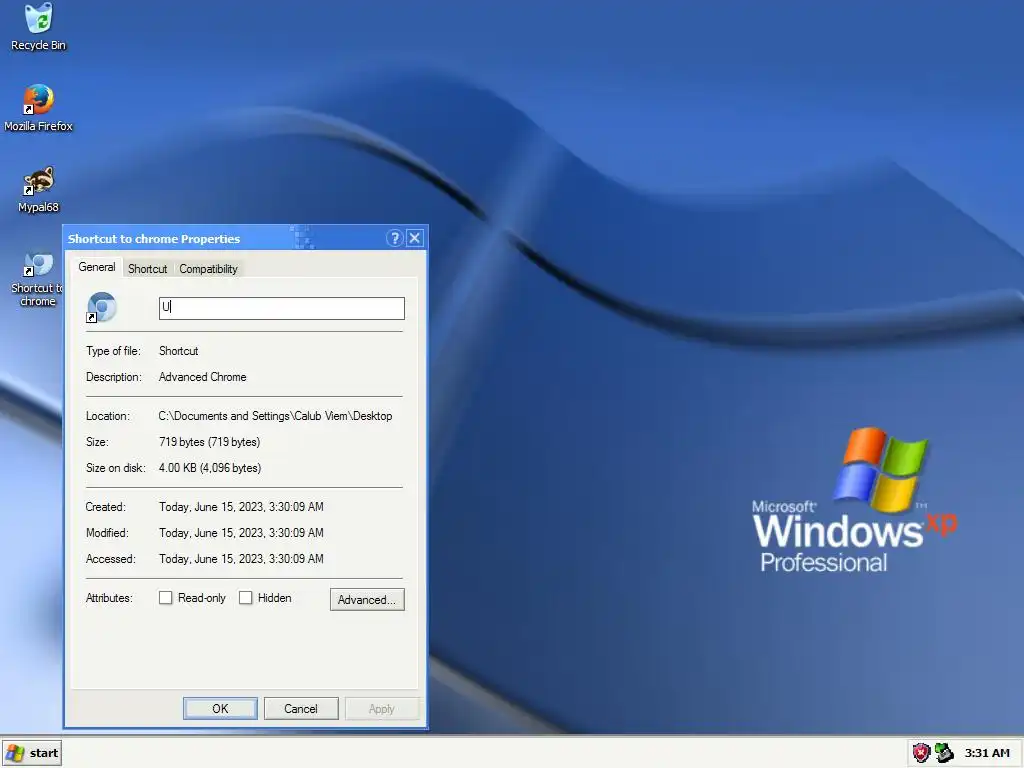Click the Type of file Shortcut value
Image resolution: width=1024 pixels, height=768 pixels.
pos(178,351)
